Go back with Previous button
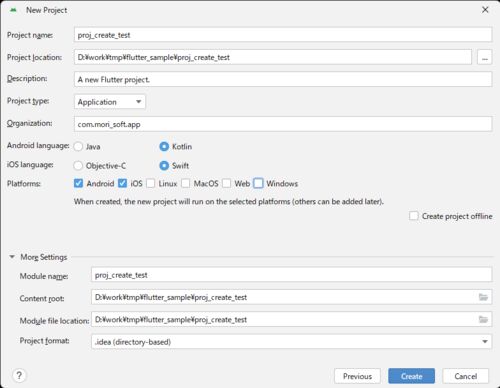Image resolution: width=500 pixels, height=388 pixels. point(357,376)
